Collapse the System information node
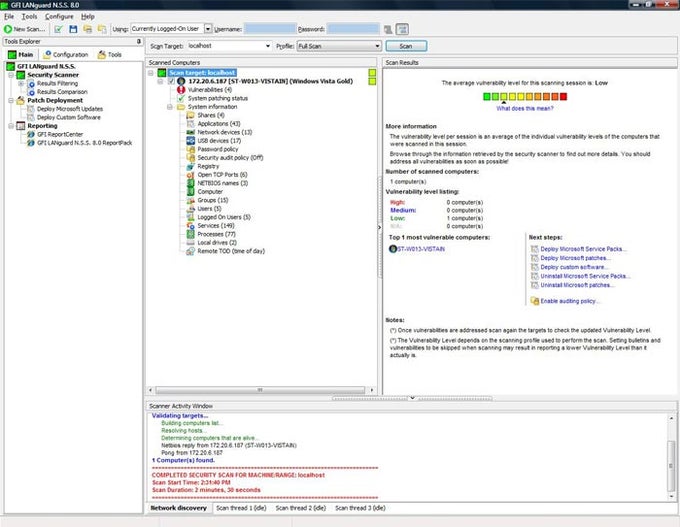The width and height of the screenshot is (680, 527). 170,107
